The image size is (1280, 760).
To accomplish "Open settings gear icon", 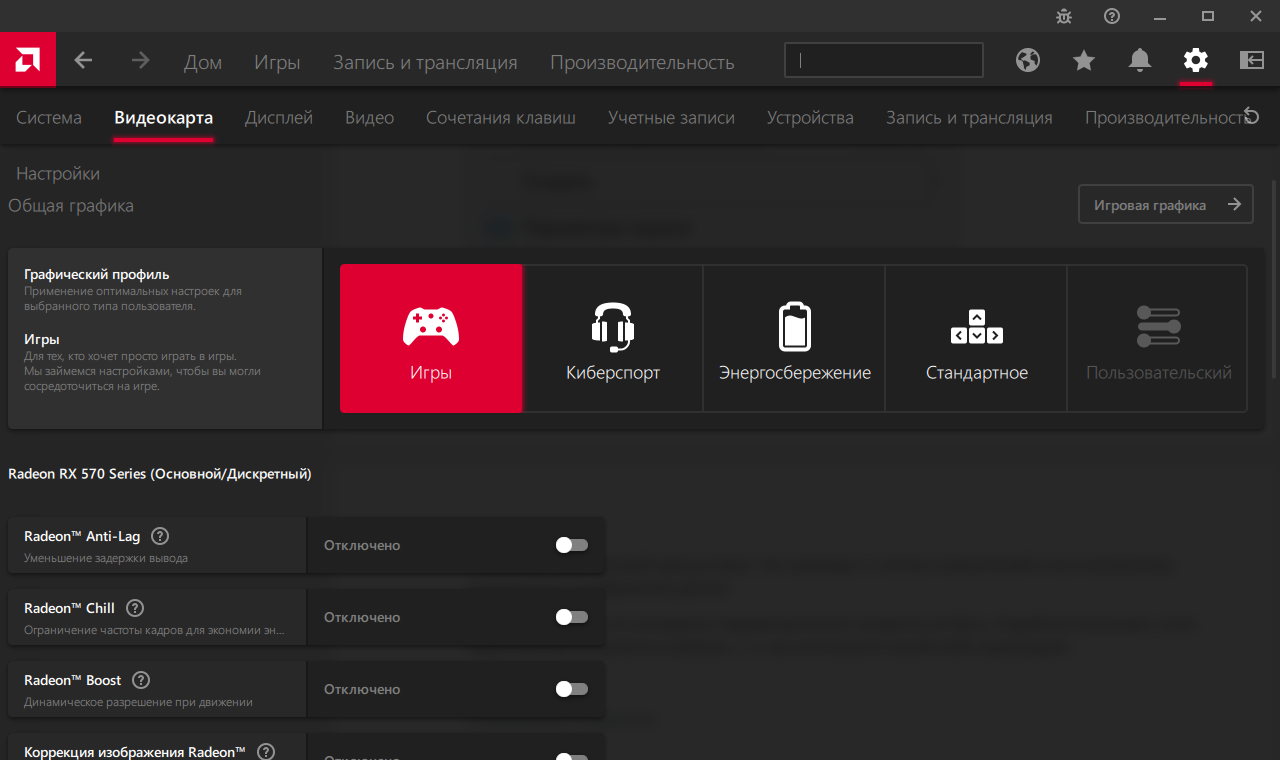I will click(x=1195, y=61).
